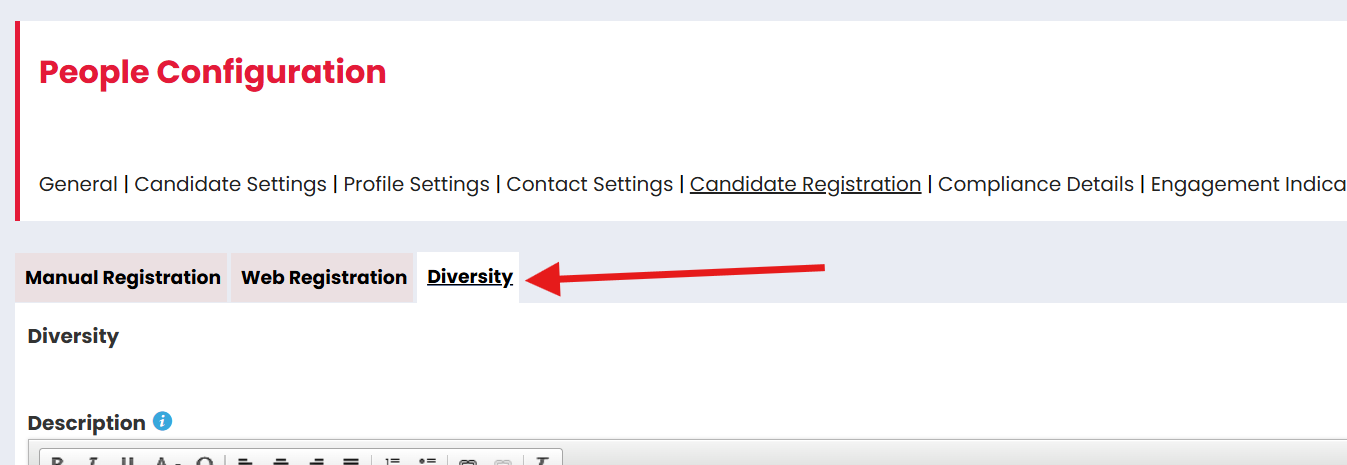Insert a numbered list
This screenshot has height=465, width=1347.
[392, 462]
